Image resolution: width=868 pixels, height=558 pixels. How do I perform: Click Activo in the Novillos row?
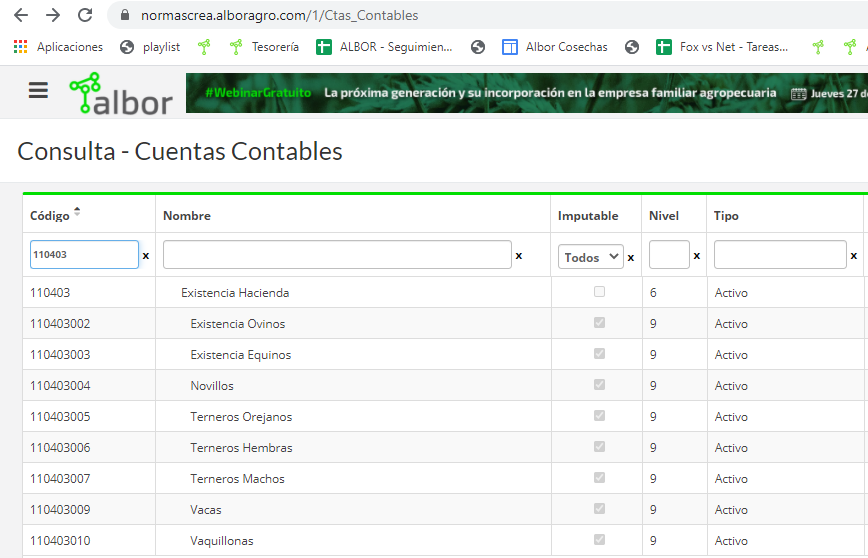[731, 386]
